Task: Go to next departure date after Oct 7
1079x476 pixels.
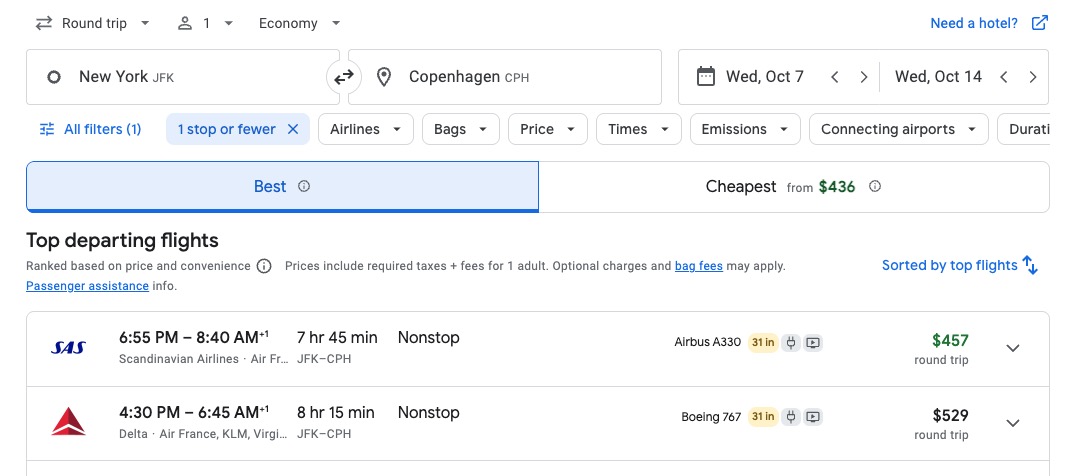Action: [864, 77]
